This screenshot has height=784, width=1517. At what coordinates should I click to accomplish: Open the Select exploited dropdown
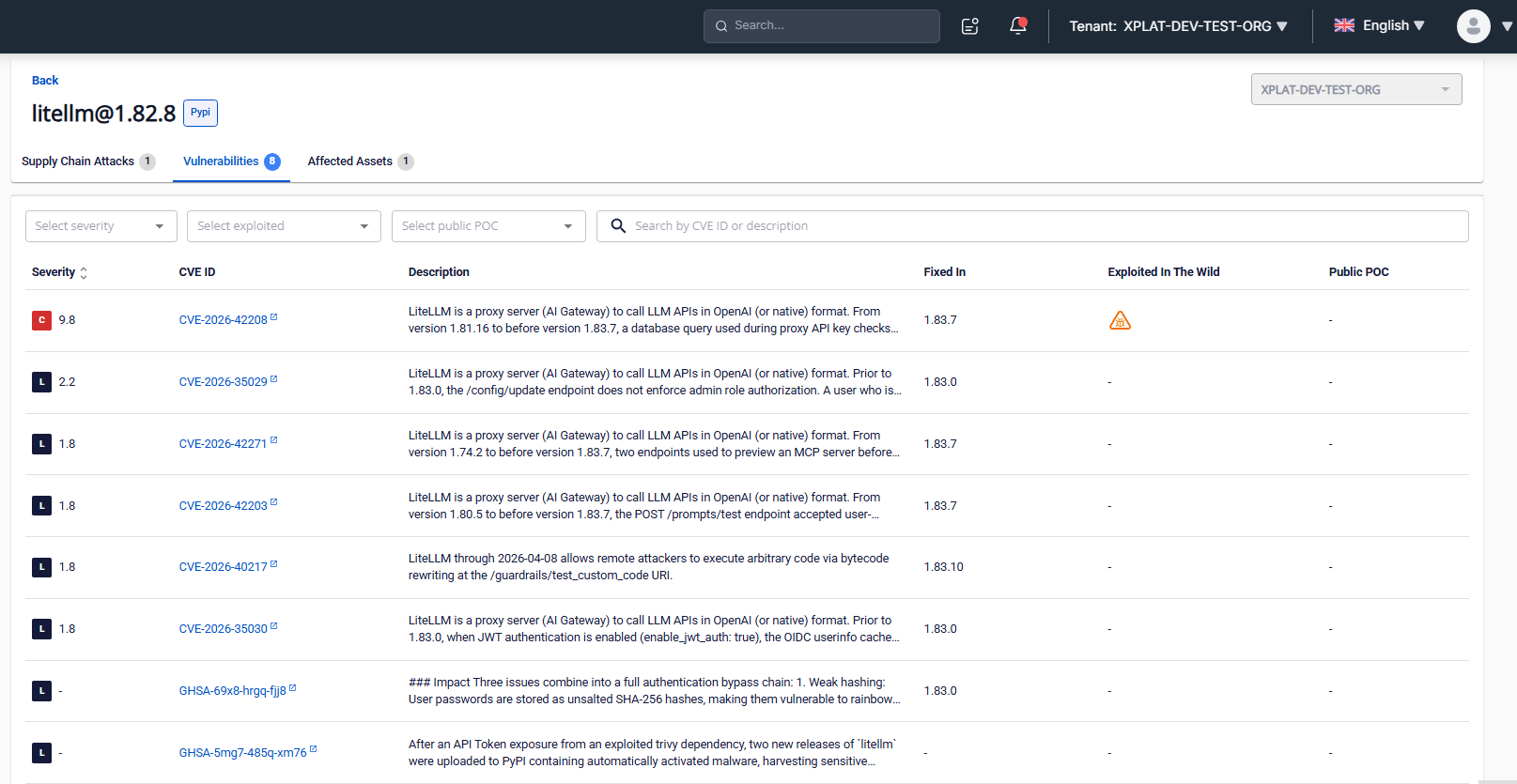coord(284,226)
